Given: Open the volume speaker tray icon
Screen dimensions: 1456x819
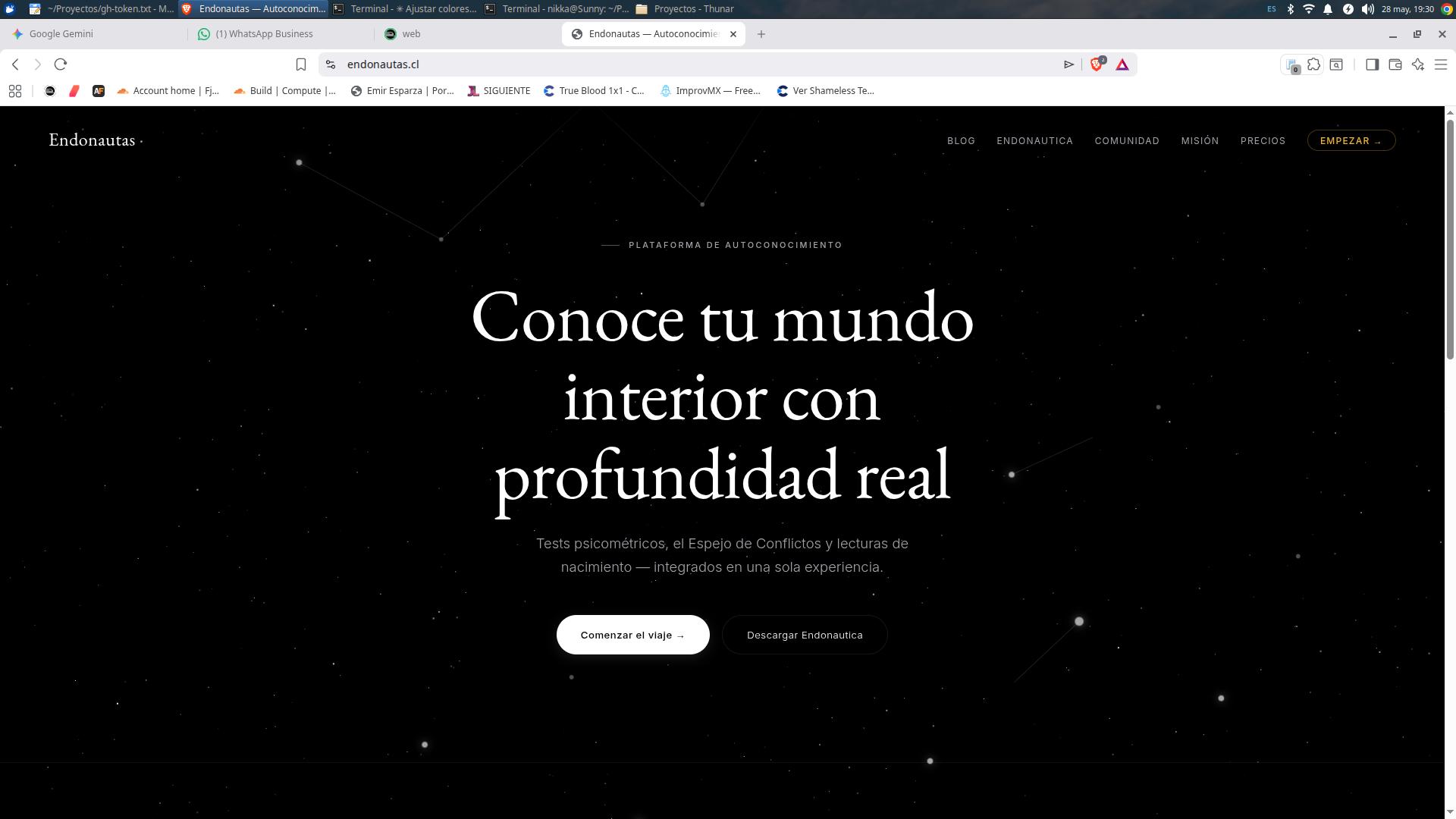Looking at the screenshot, I should point(1367,9).
